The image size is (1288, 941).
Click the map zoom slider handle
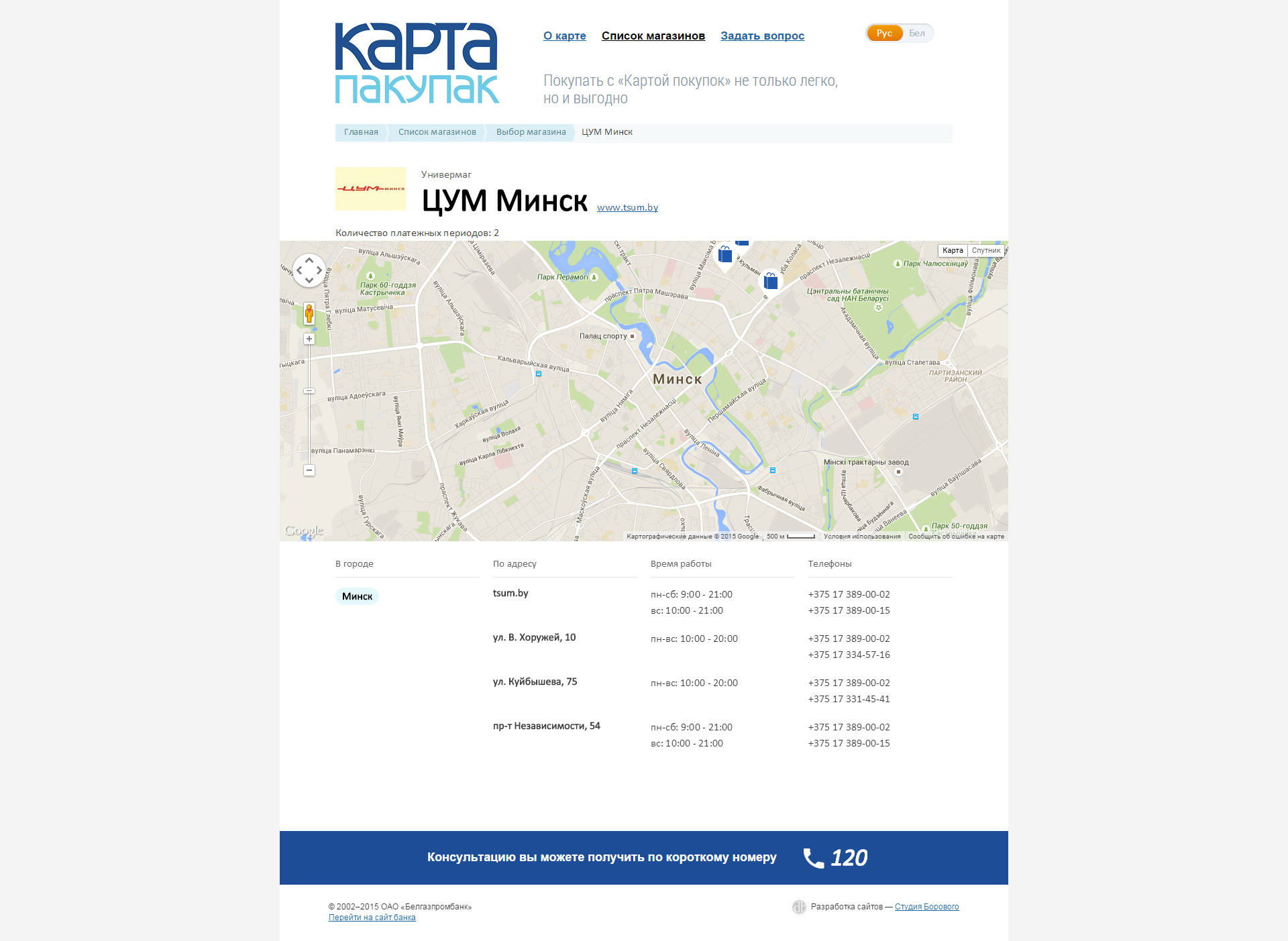click(x=309, y=391)
